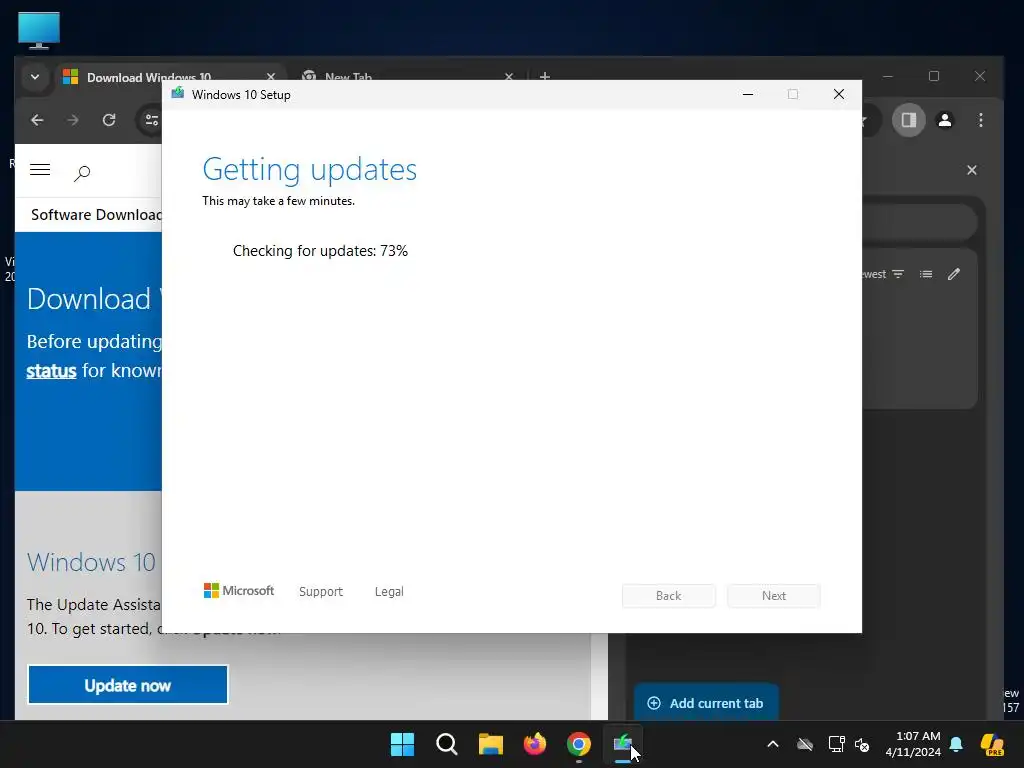The width and height of the screenshot is (1024, 768).
Task: Select Windows 10 Setup taskbar icon
Action: point(623,744)
